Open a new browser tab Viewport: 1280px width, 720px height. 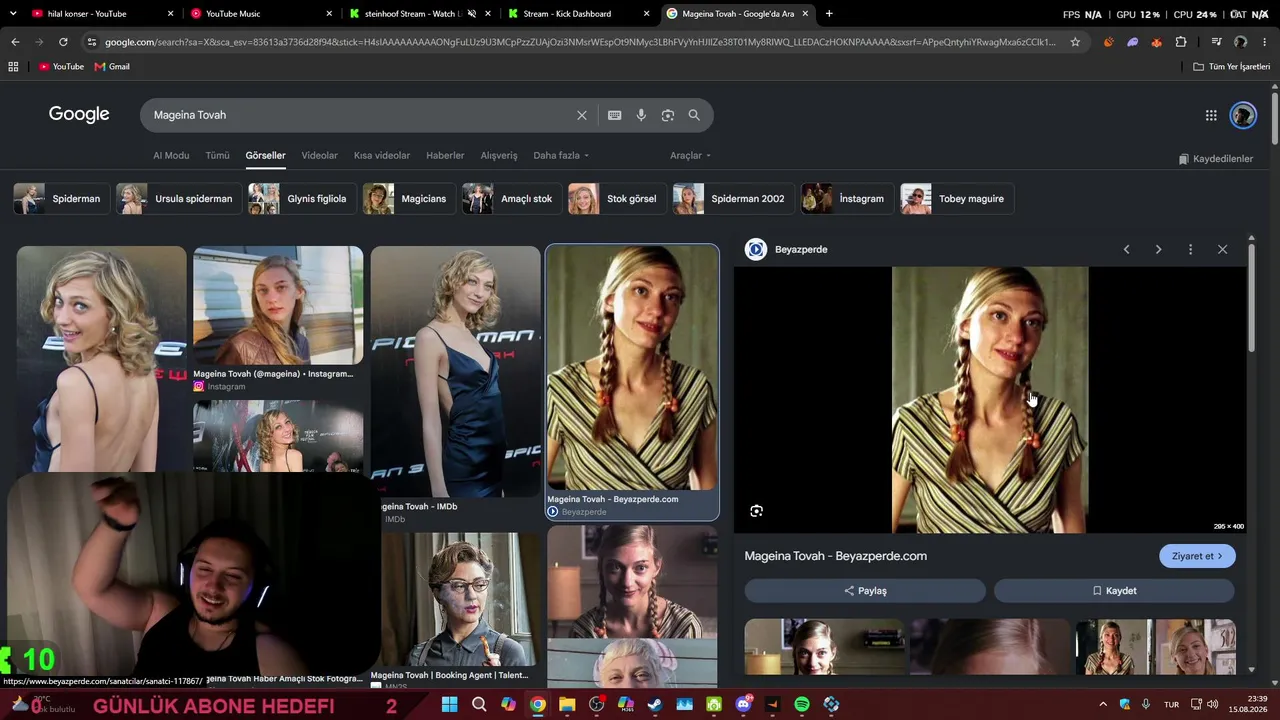(829, 14)
